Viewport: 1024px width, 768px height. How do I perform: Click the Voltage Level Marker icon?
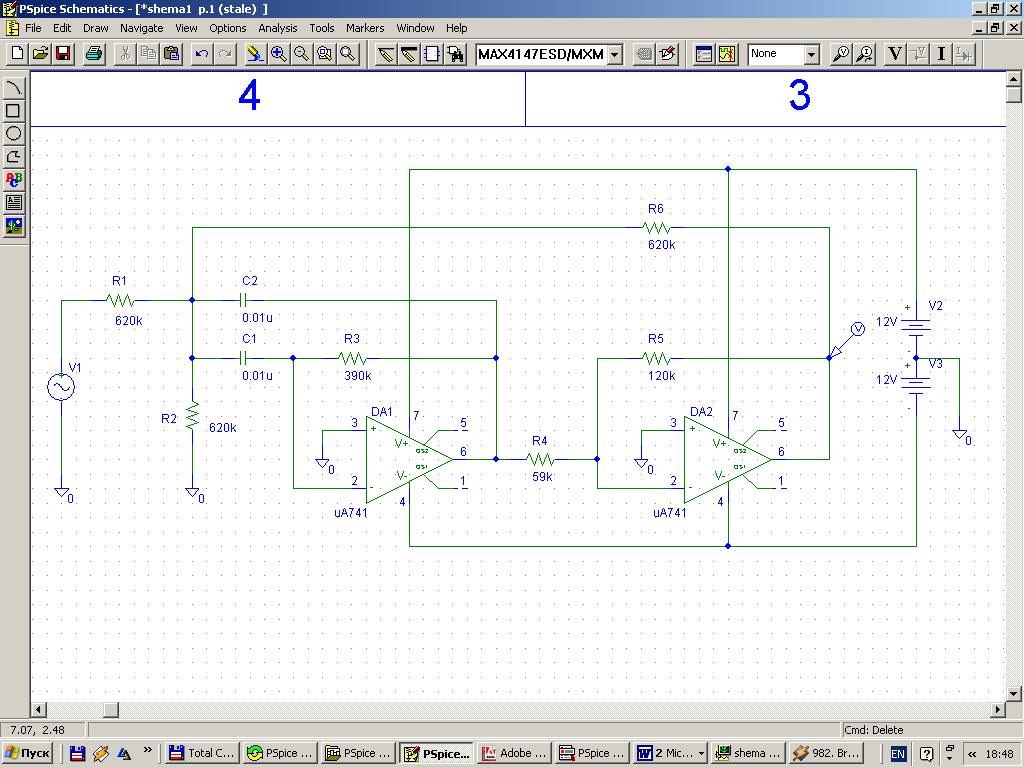tap(841, 54)
